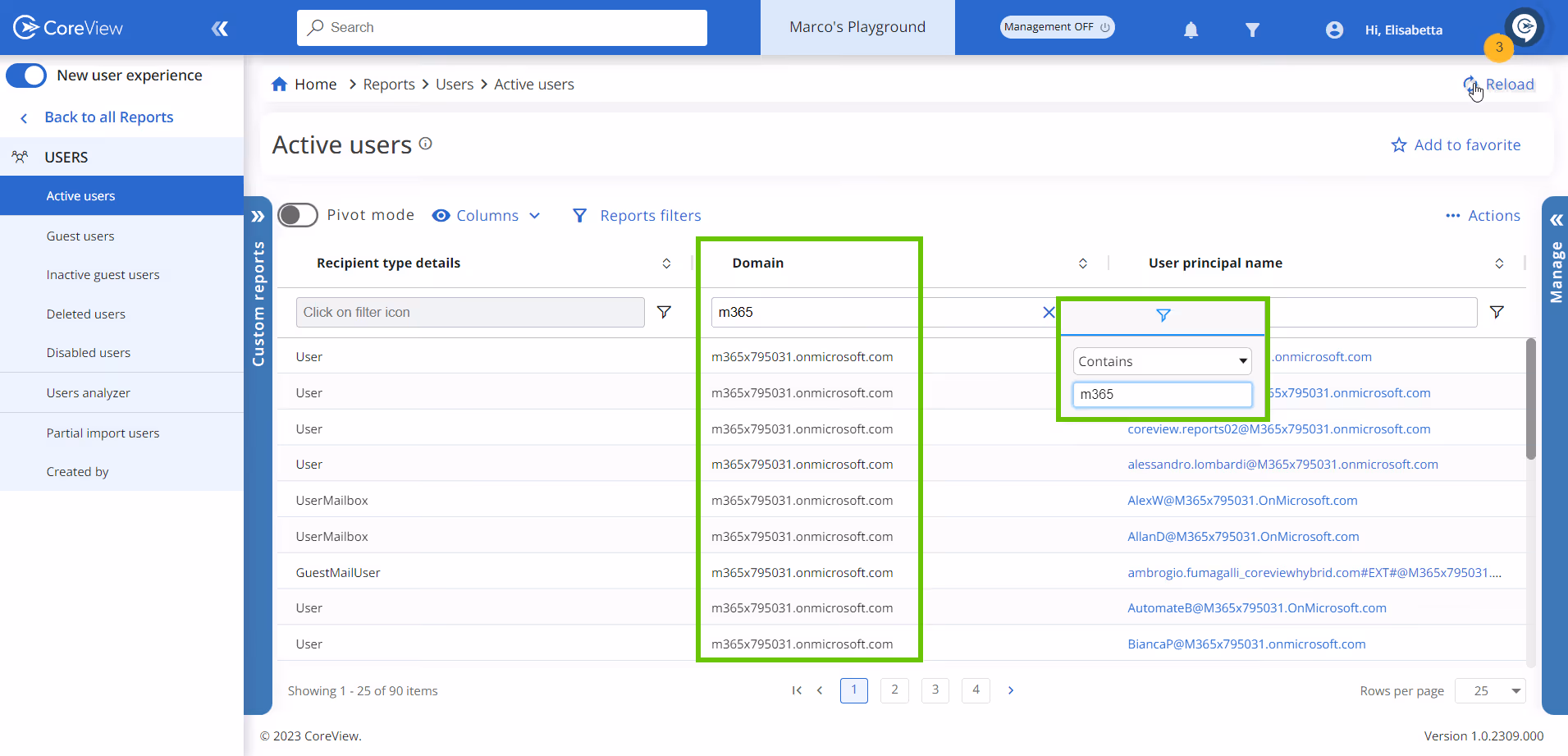Open the Columns dropdown
This screenshot has width=1568, height=756.
click(487, 216)
